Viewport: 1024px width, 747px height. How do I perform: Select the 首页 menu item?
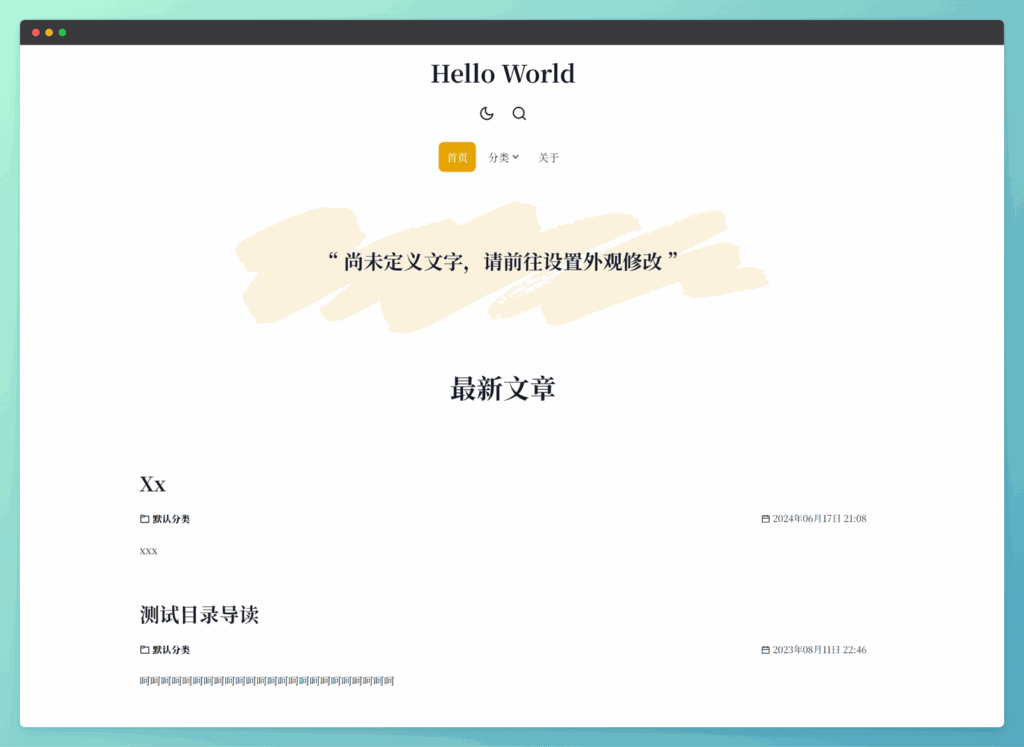[x=456, y=157]
